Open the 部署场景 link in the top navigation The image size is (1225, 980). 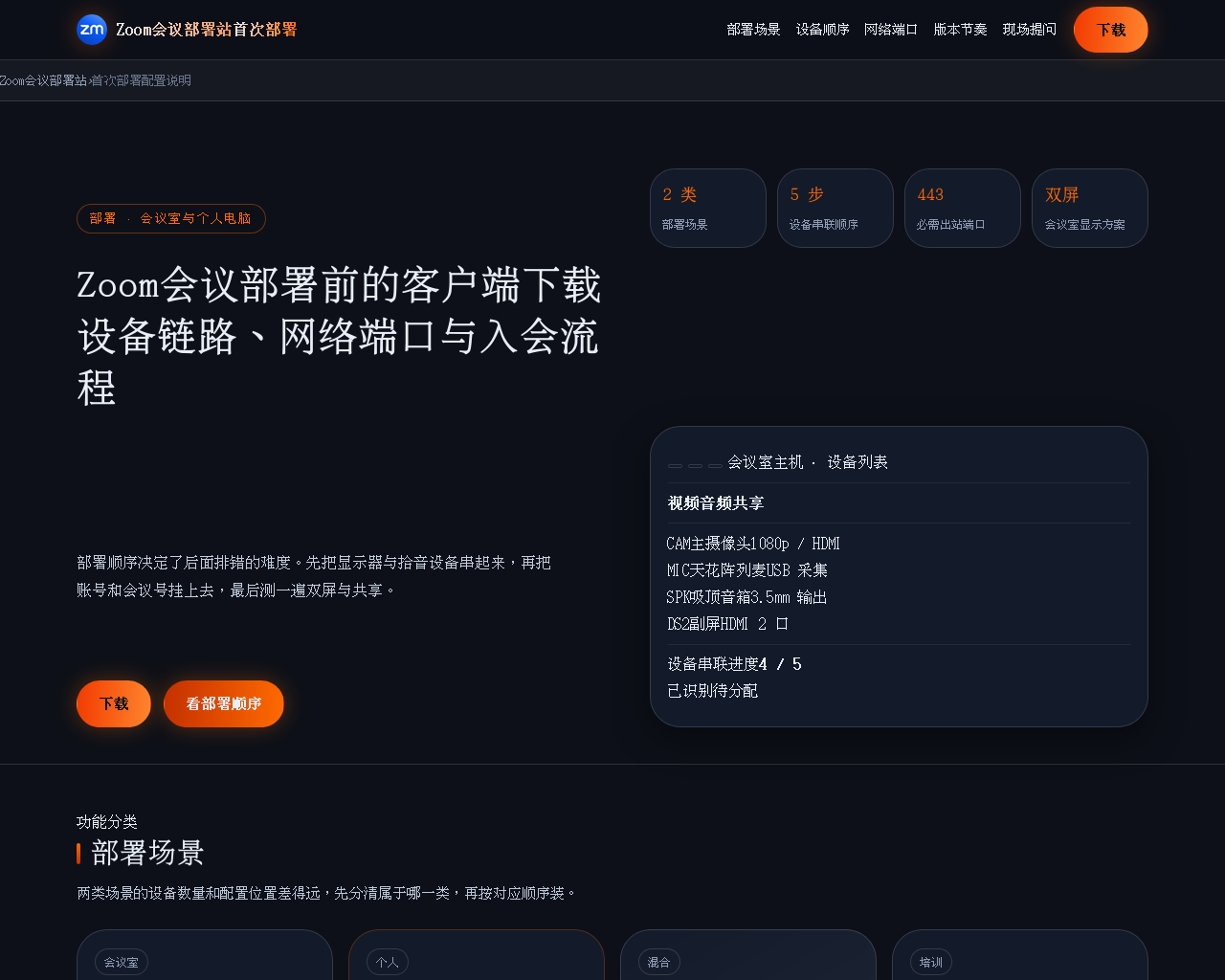coord(754,30)
